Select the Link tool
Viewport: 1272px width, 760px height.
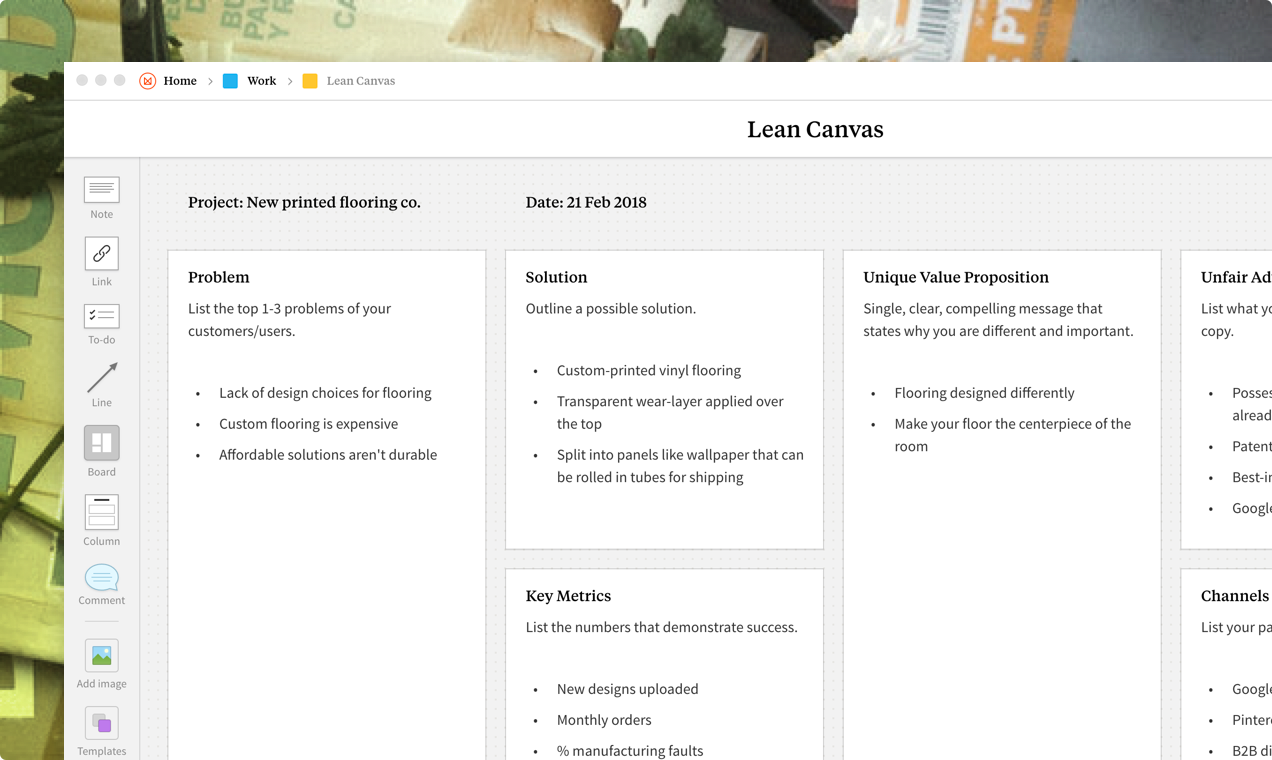click(101, 262)
